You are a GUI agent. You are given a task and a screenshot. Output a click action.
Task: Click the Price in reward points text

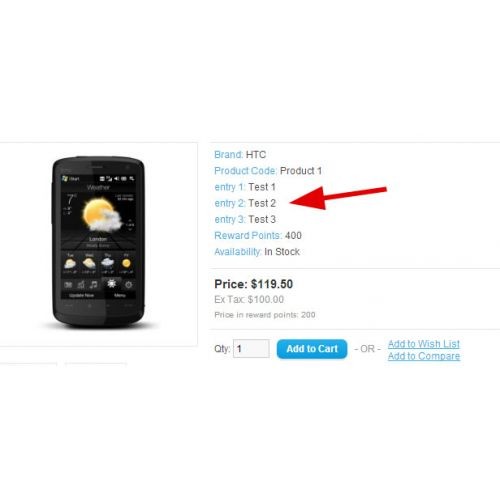pos(265,315)
